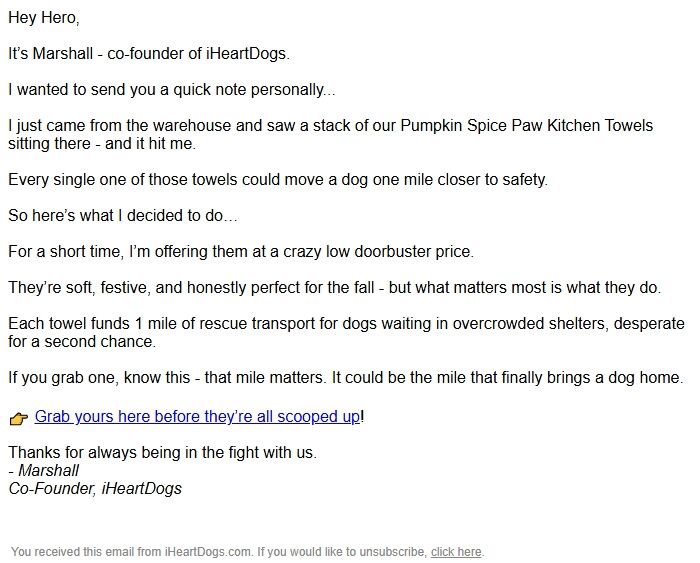Viewport: 700px width, 563px height.
Task: Click the "quick note personally" sentence
Action: [172, 90]
